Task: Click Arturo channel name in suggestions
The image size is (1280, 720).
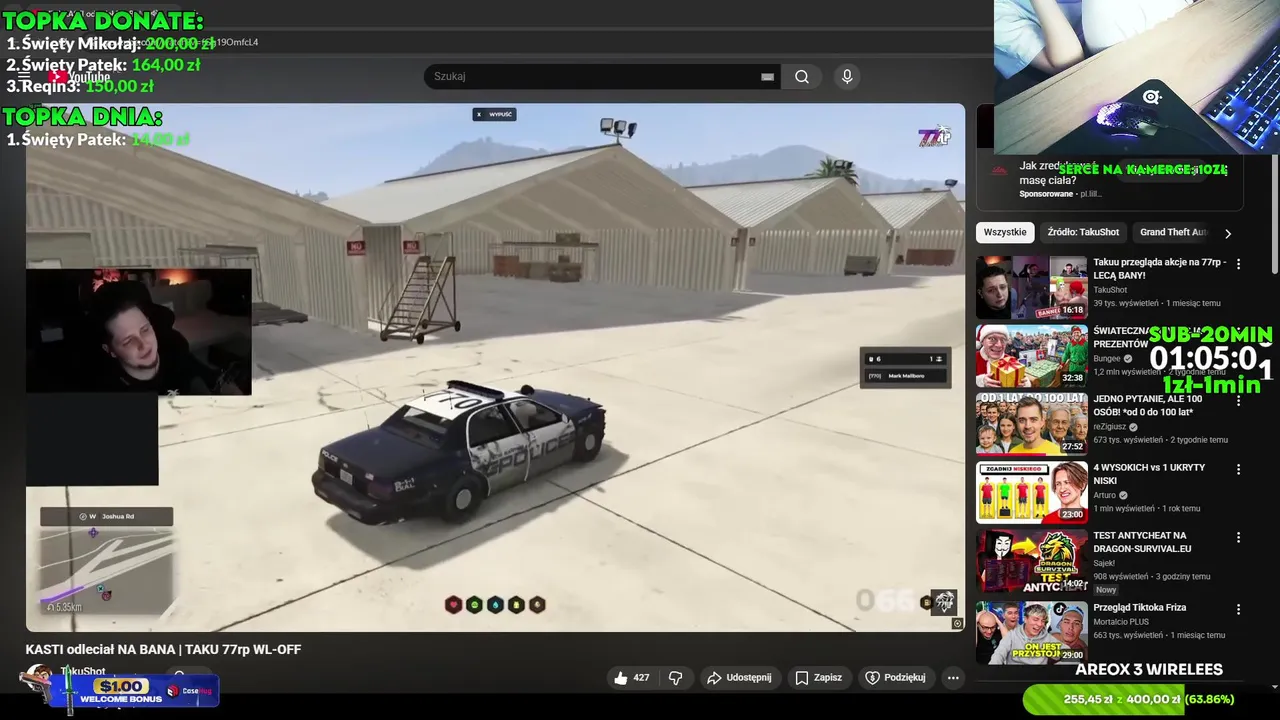Action: pos(1106,495)
